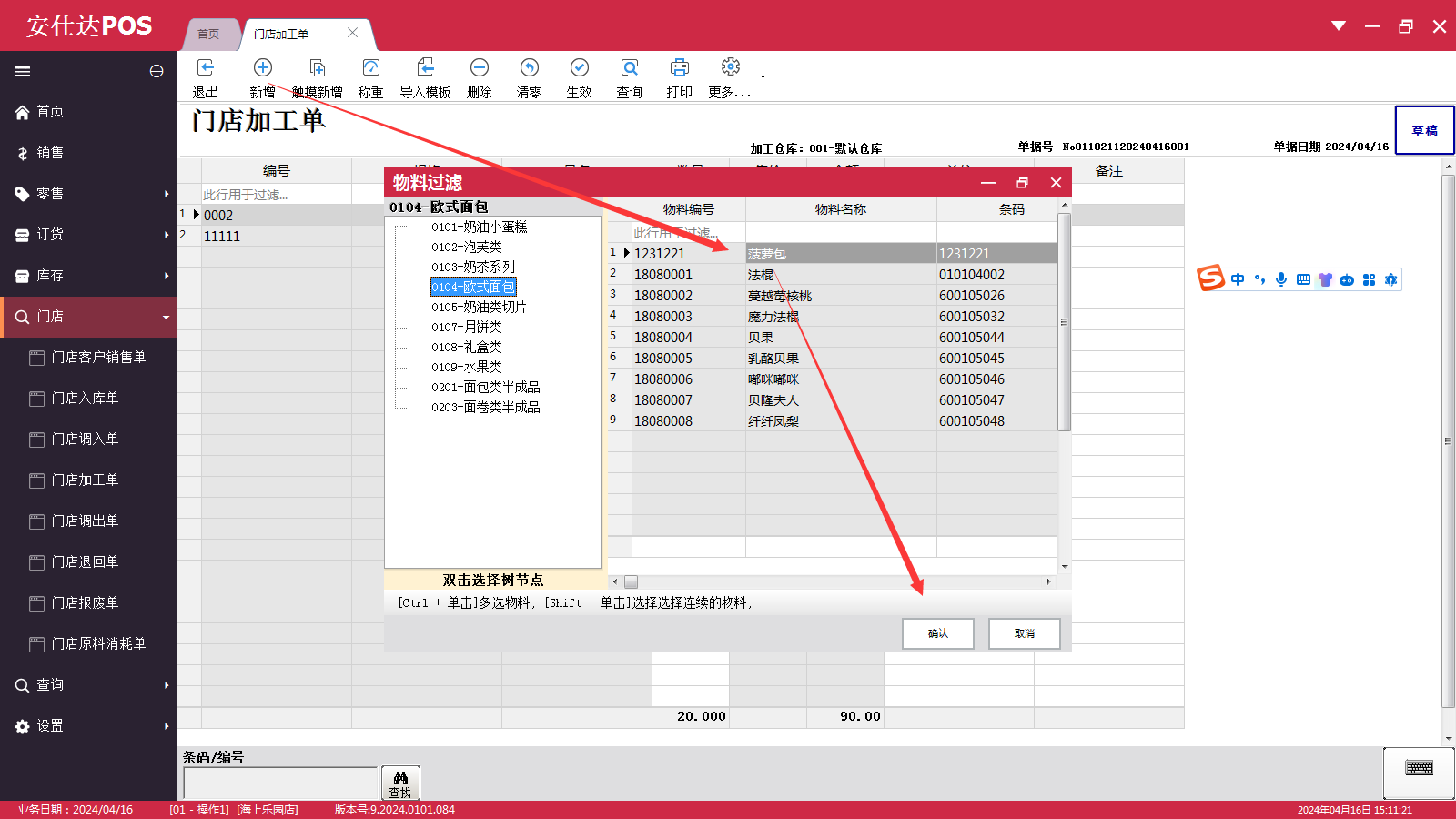Select the 菠萝包 material row
The width and height of the screenshot is (1456, 819).
coord(832,254)
